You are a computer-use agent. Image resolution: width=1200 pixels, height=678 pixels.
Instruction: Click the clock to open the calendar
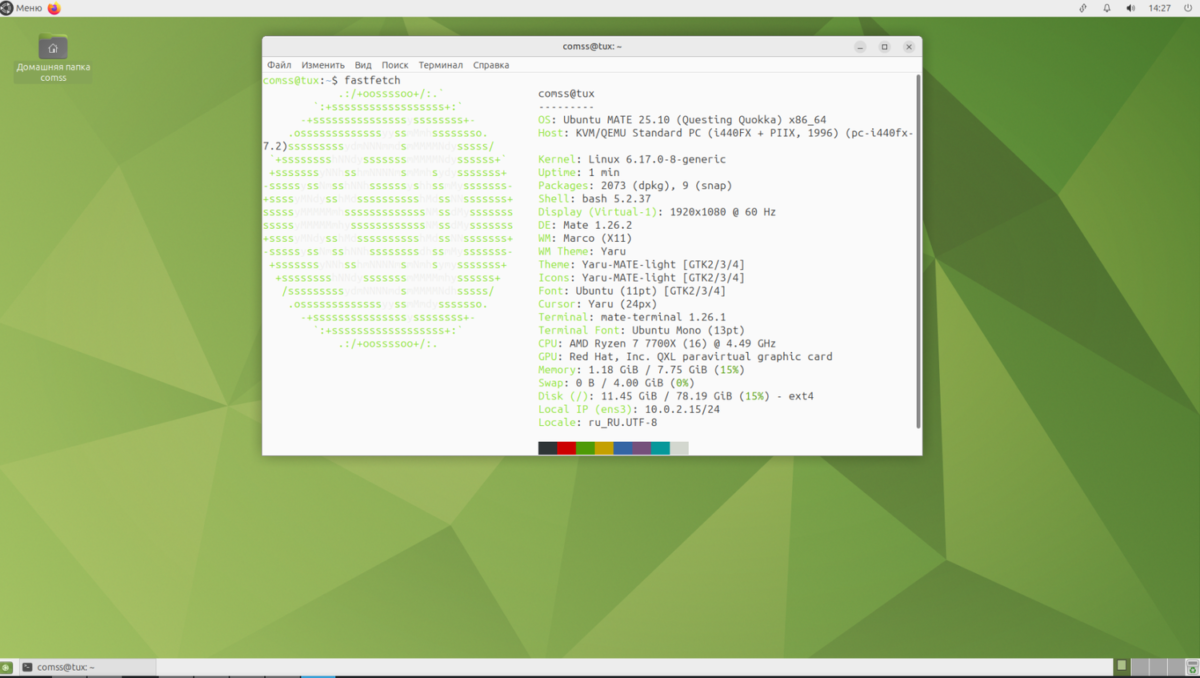point(1158,8)
